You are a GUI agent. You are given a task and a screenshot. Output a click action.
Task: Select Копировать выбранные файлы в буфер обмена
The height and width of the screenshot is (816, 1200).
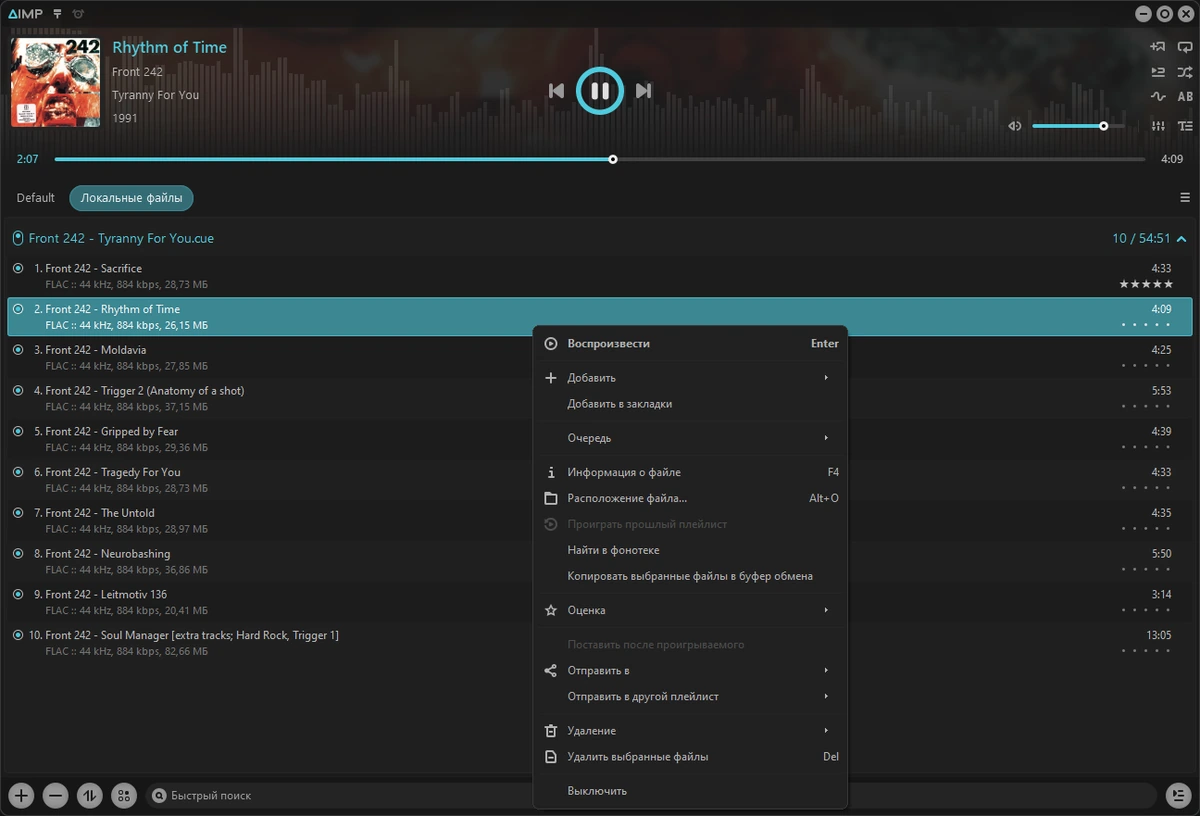pos(690,576)
